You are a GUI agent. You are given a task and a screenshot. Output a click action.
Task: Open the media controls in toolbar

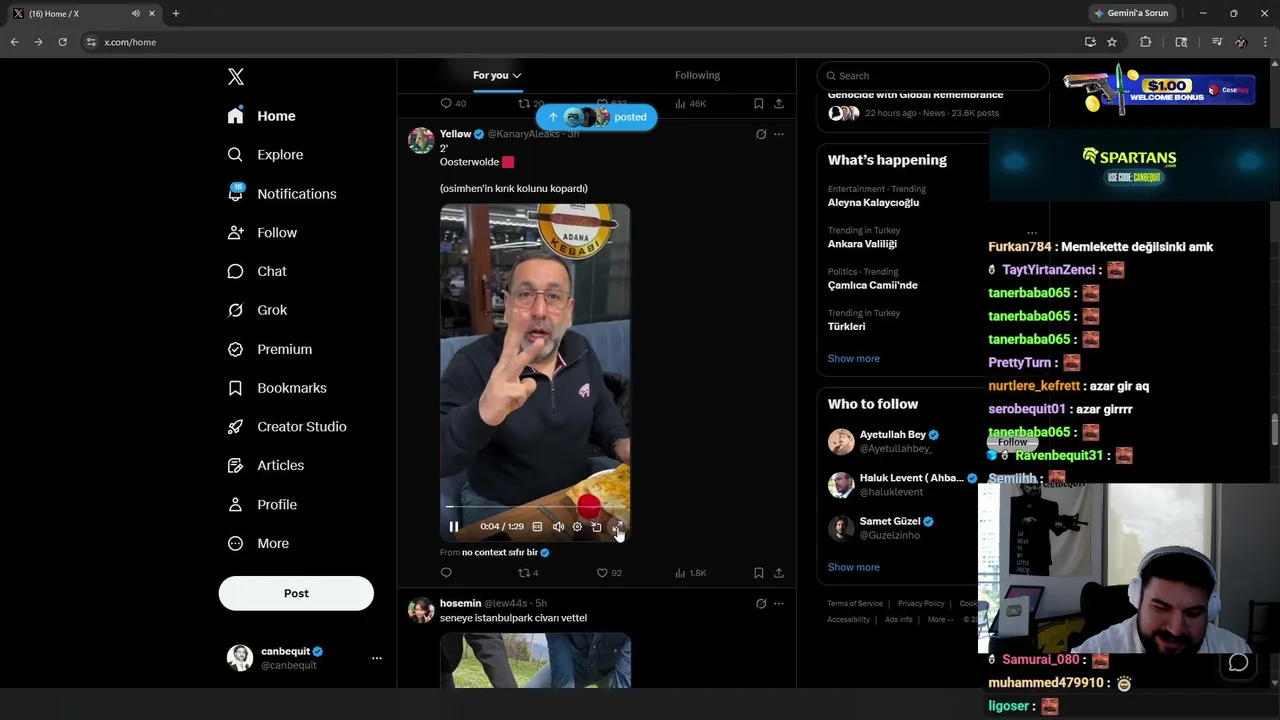[1217, 42]
